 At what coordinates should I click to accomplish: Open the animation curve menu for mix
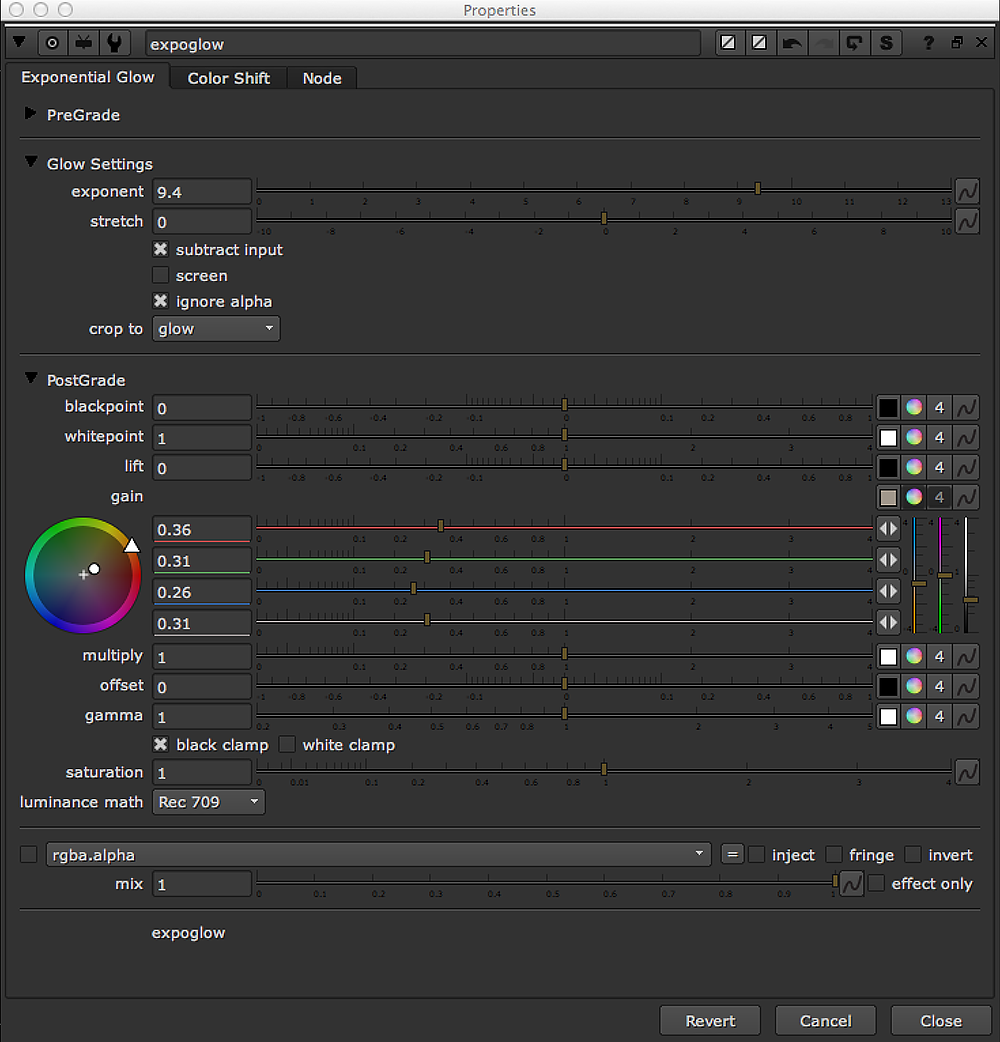tap(851, 884)
